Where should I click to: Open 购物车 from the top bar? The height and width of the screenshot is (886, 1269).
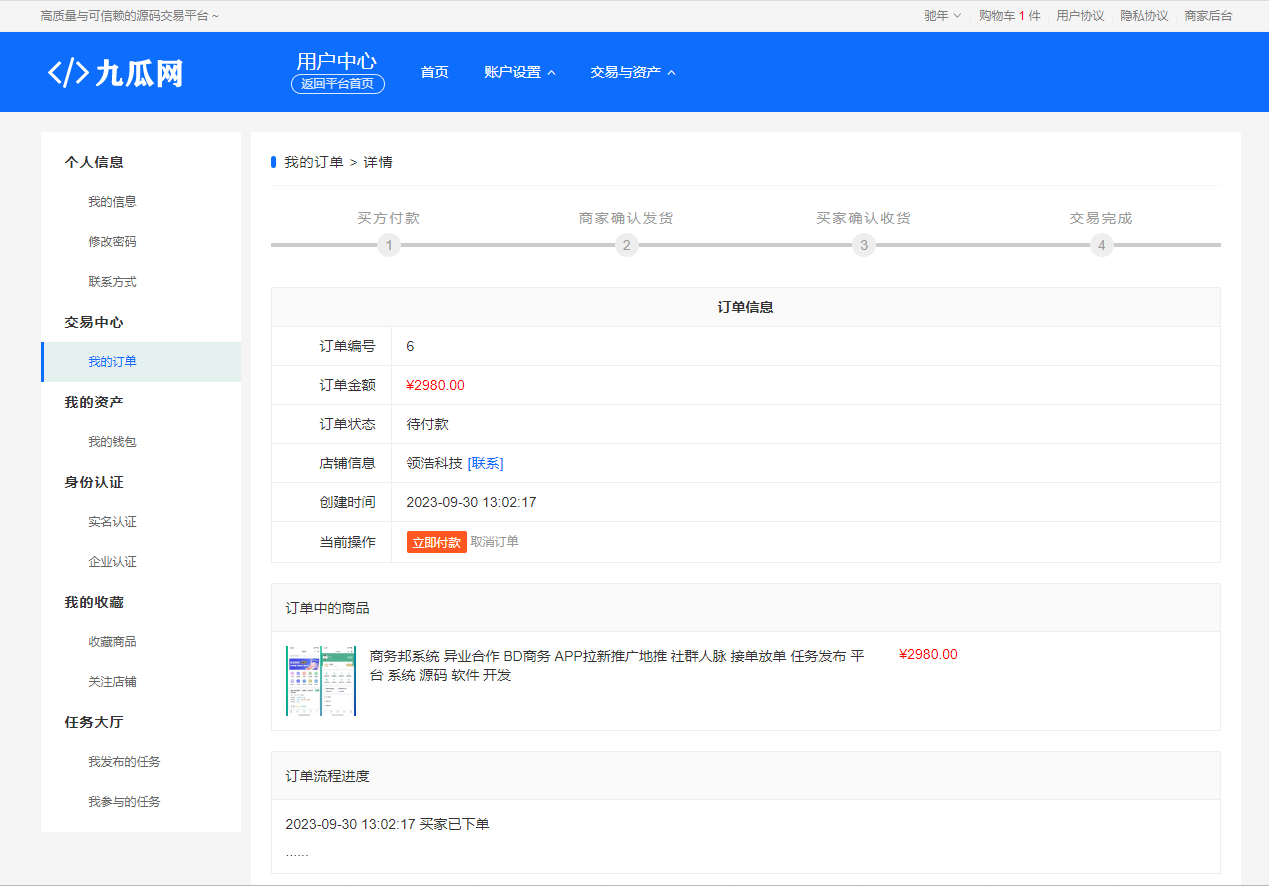pos(1009,16)
